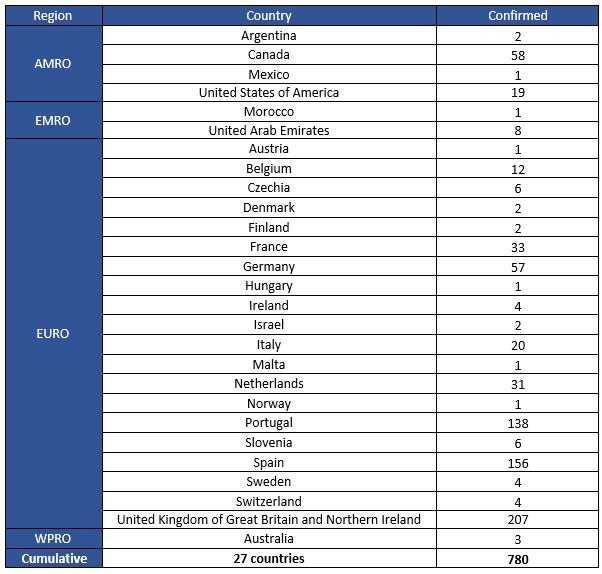
Task: Click the 27 countries total cell
Action: [268, 559]
